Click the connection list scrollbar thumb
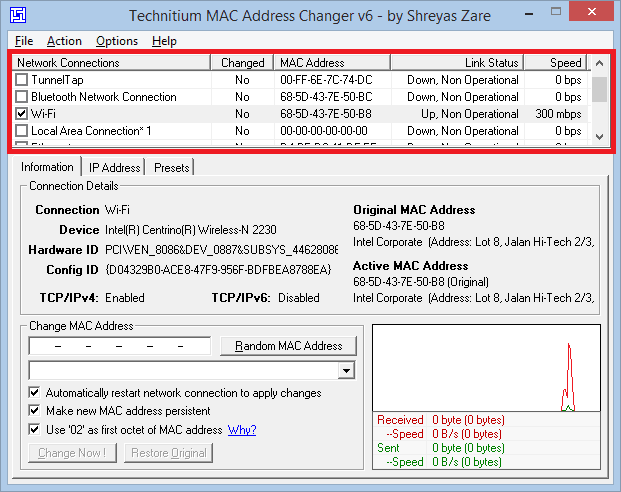 pos(600,89)
